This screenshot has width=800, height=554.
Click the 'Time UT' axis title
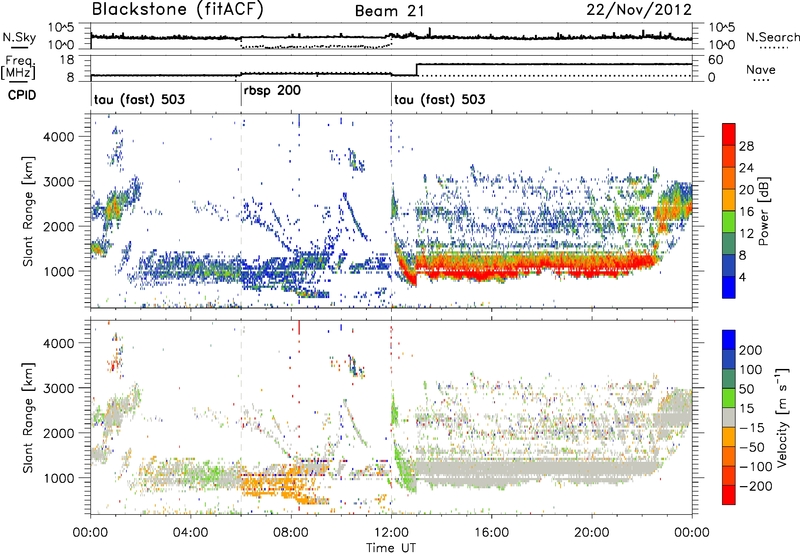[391, 548]
